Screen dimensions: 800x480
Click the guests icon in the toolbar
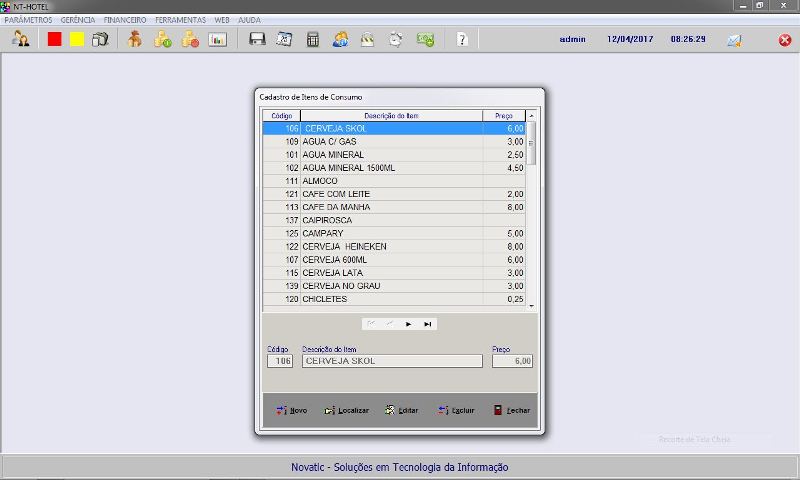[x=20, y=39]
